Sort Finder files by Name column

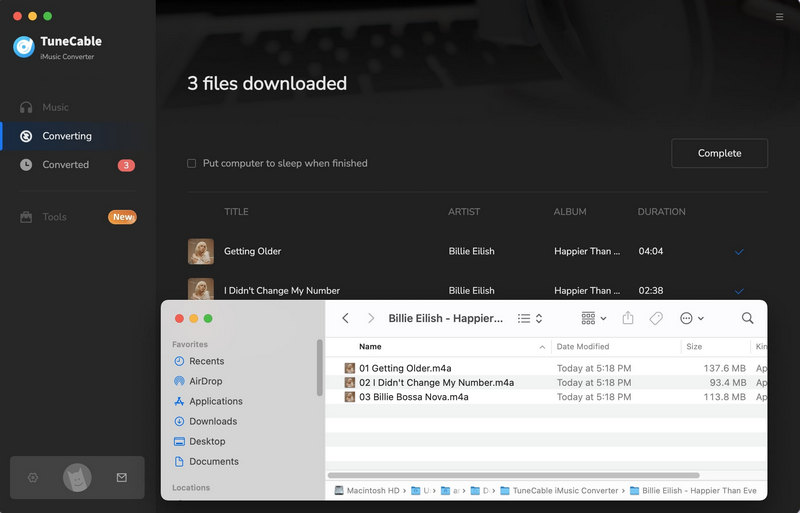point(370,347)
